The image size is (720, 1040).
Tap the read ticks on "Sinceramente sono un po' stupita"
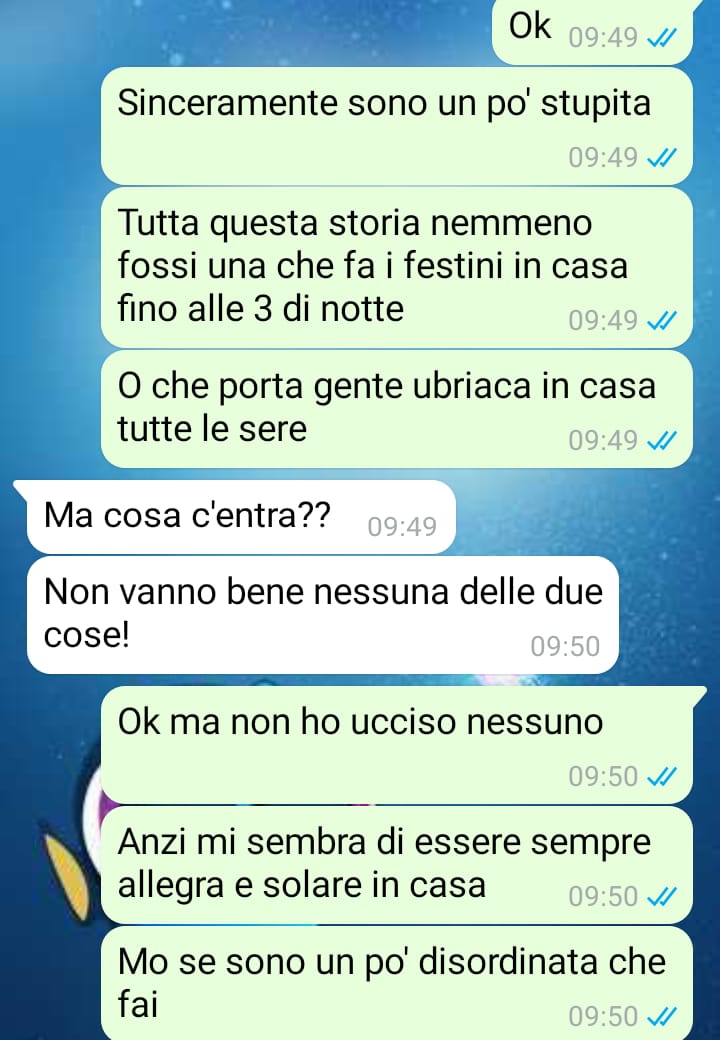point(661,158)
